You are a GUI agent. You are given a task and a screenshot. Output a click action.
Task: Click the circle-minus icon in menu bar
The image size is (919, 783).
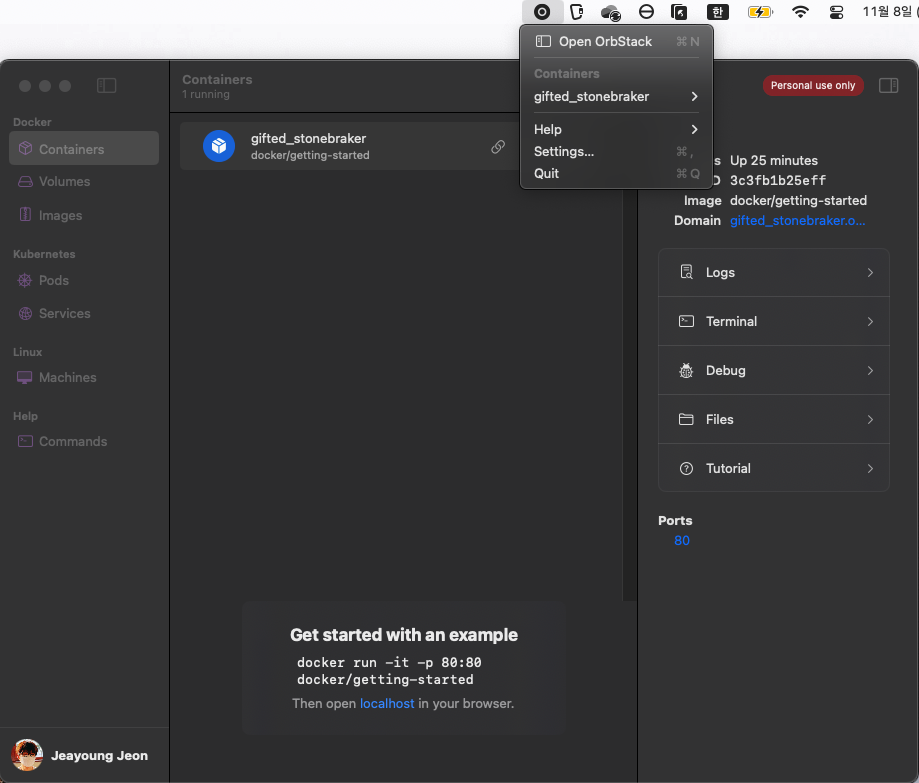[646, 12]
